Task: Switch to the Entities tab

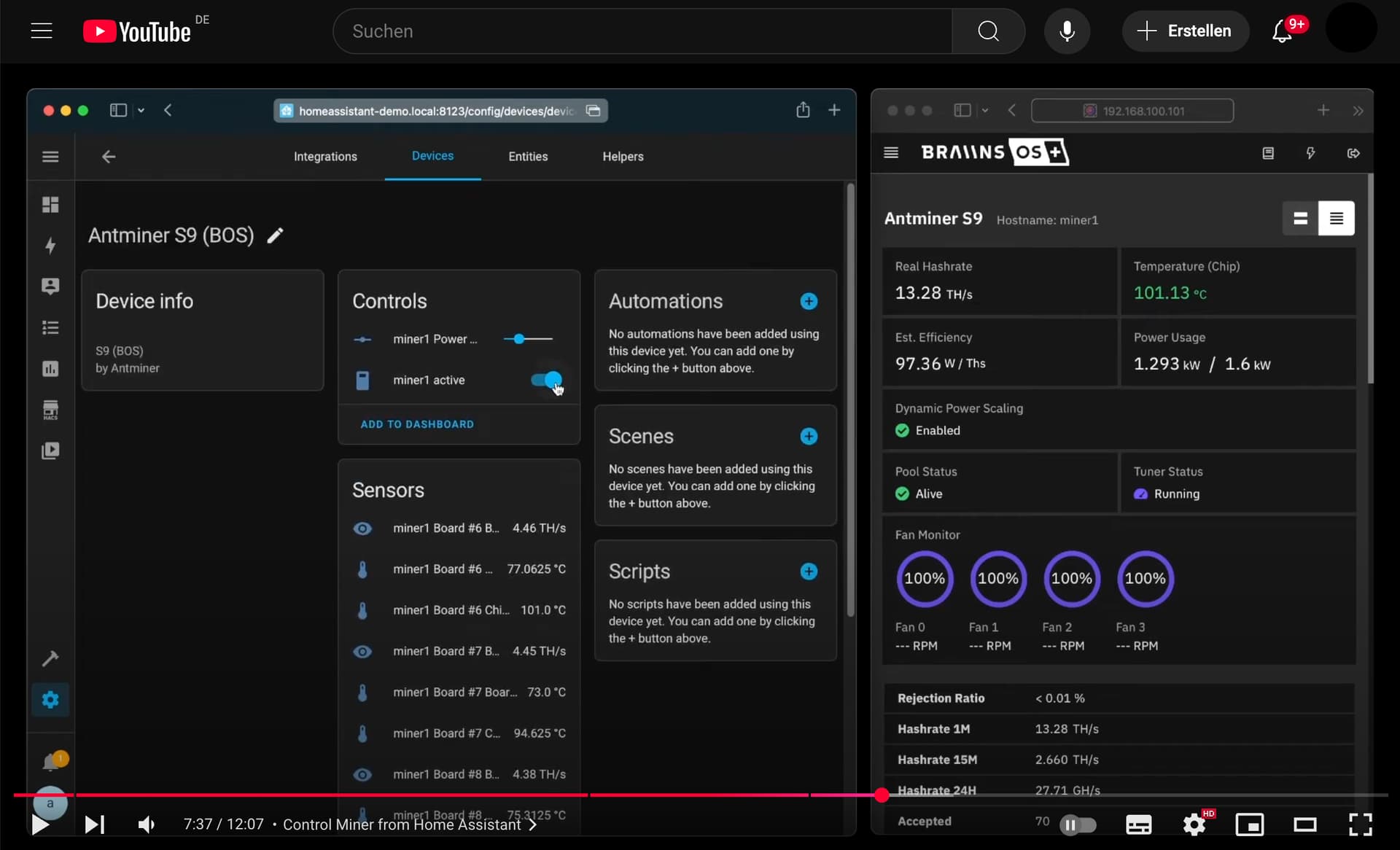Action: tap(528, 157)
